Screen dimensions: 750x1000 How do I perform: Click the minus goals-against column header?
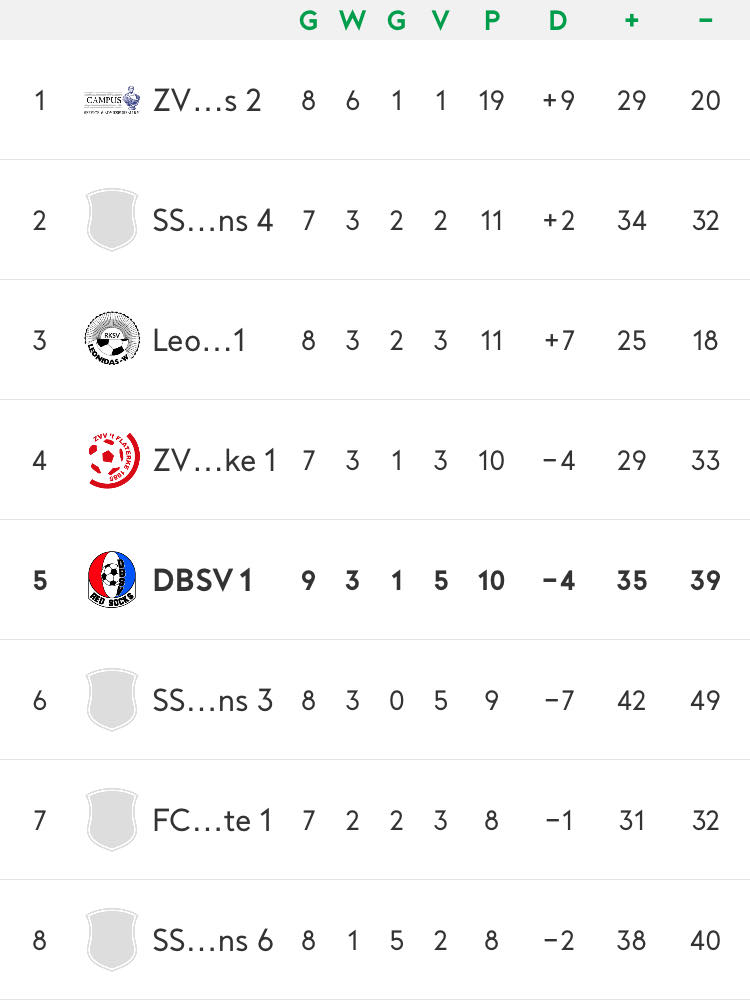[x=705, y=20]
